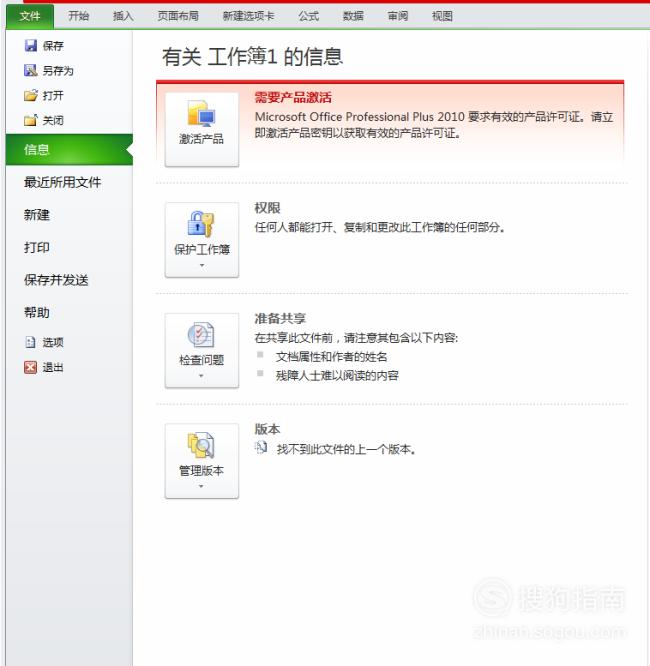Expand the 检查问题 dropdown arrow
Viewport: 650px width, 666px height.
pos(201,376)
